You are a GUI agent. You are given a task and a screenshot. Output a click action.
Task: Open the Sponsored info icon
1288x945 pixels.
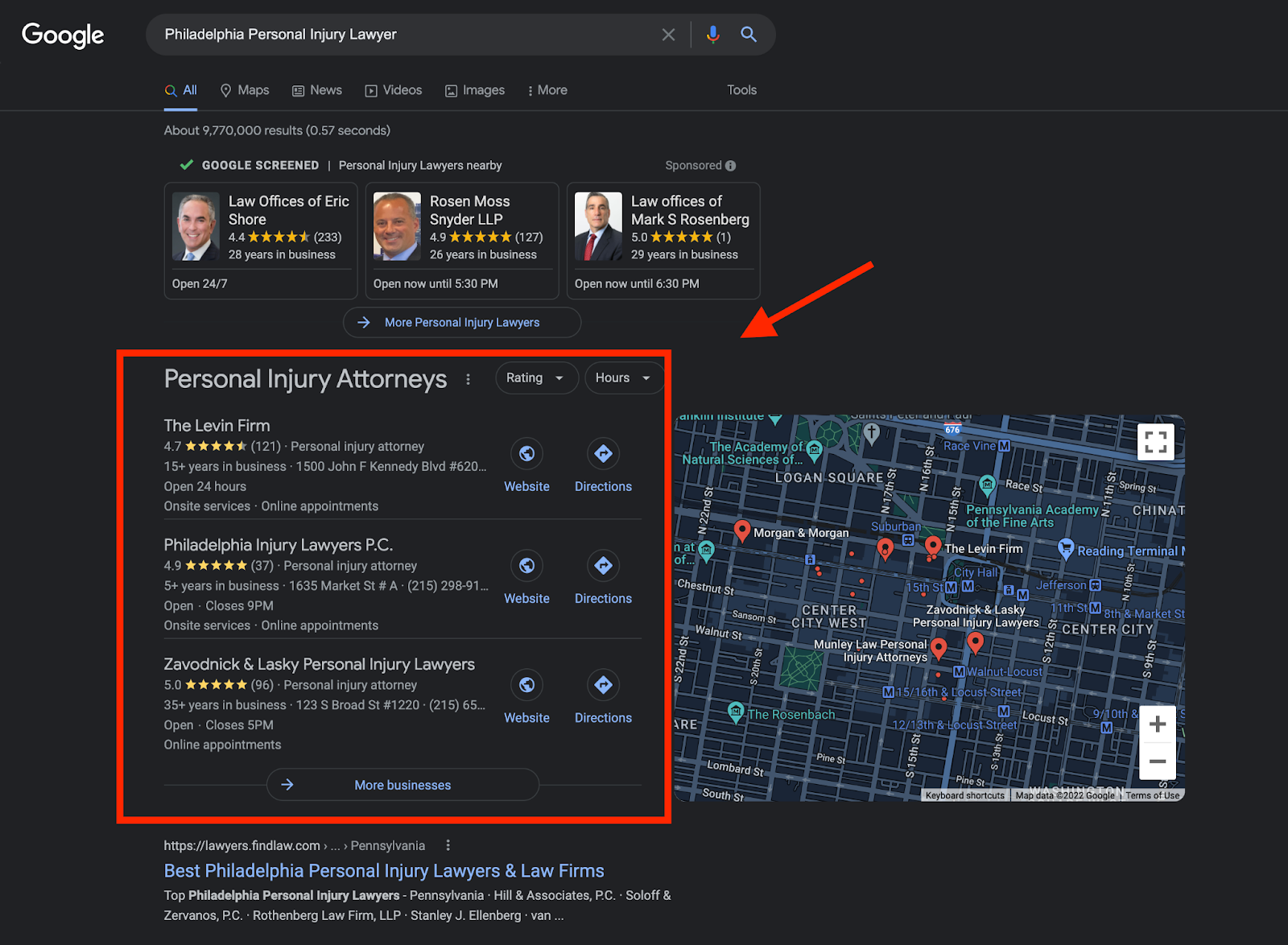pos(731,166)
